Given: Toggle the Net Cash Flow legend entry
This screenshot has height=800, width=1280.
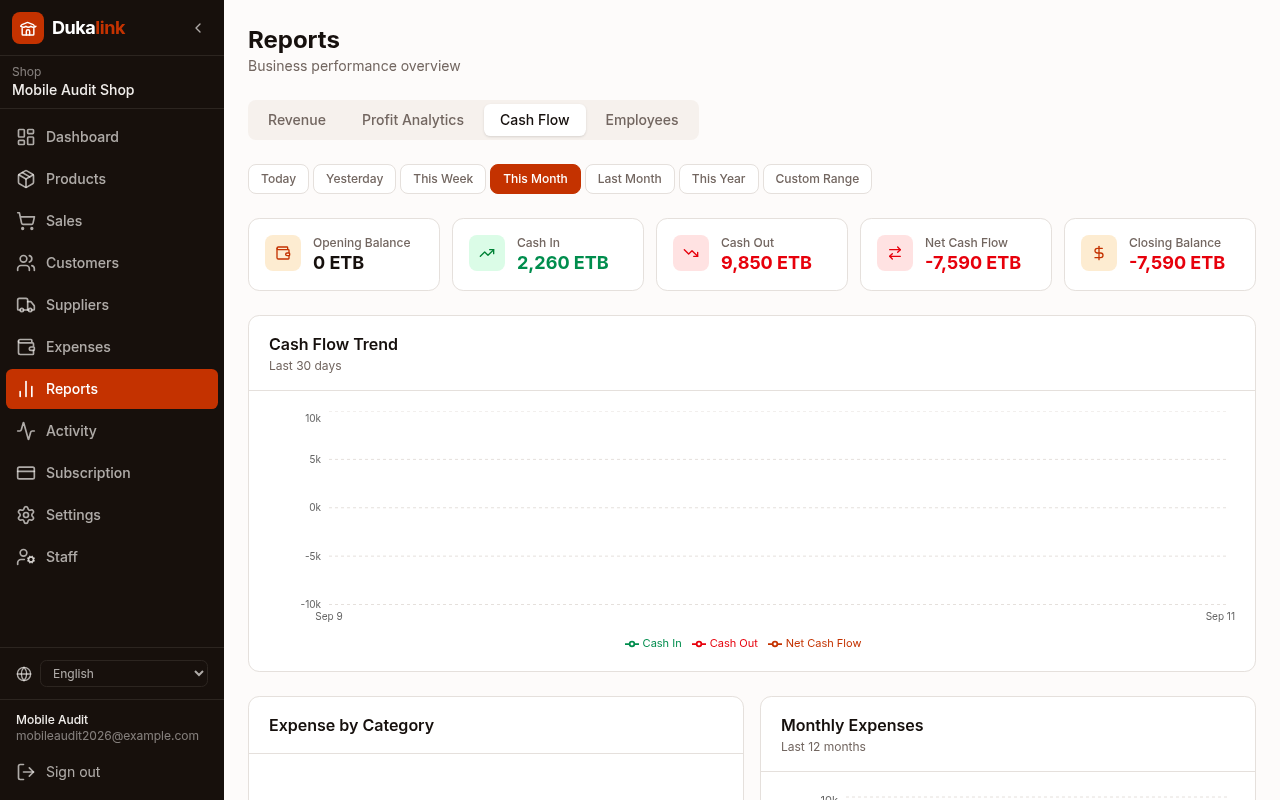Looking at the screenshot, I should [814, 644].
